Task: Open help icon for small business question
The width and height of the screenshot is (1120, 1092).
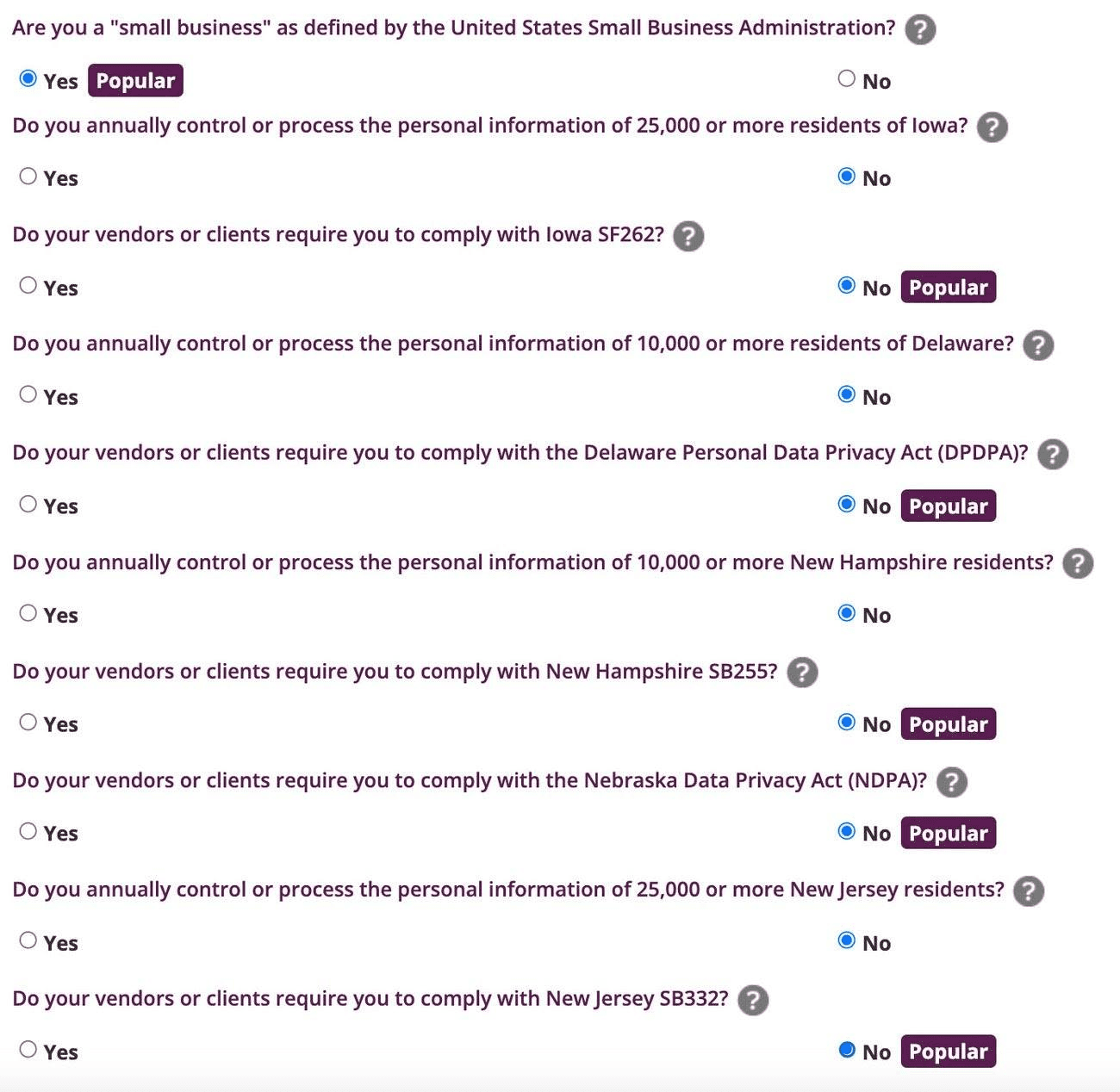Action: (920, 29)
